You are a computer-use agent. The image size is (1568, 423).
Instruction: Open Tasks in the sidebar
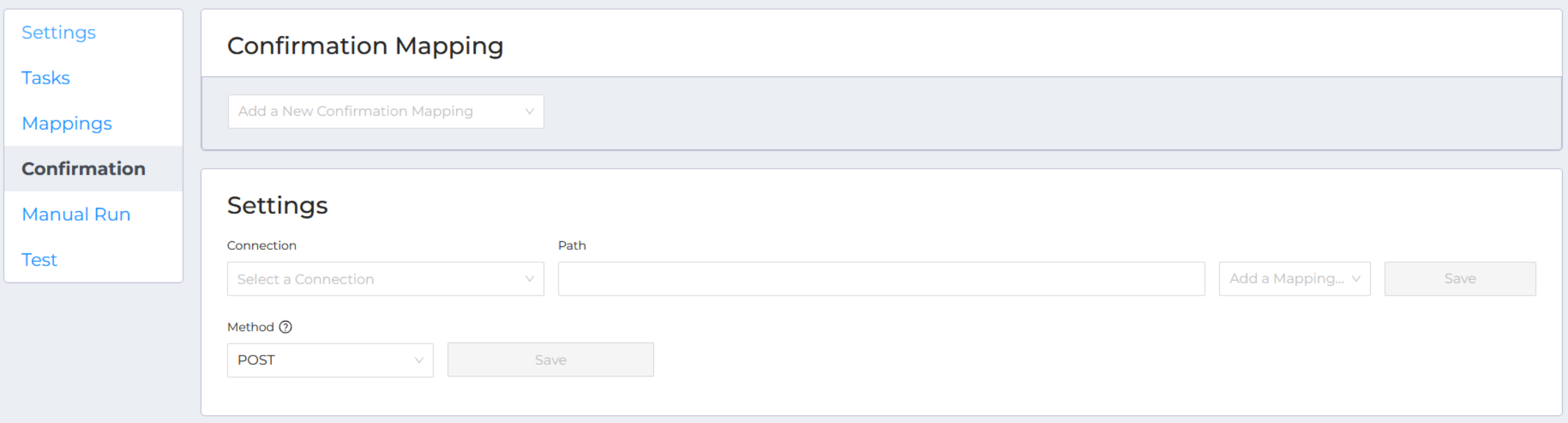click(46, 78)
